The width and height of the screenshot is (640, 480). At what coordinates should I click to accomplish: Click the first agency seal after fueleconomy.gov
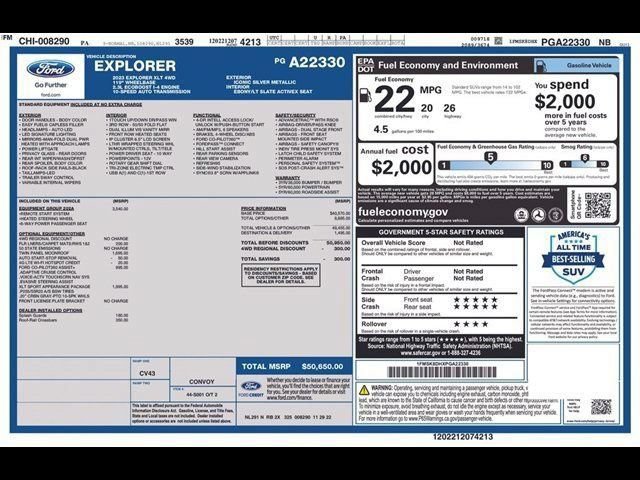pos(521,215)
